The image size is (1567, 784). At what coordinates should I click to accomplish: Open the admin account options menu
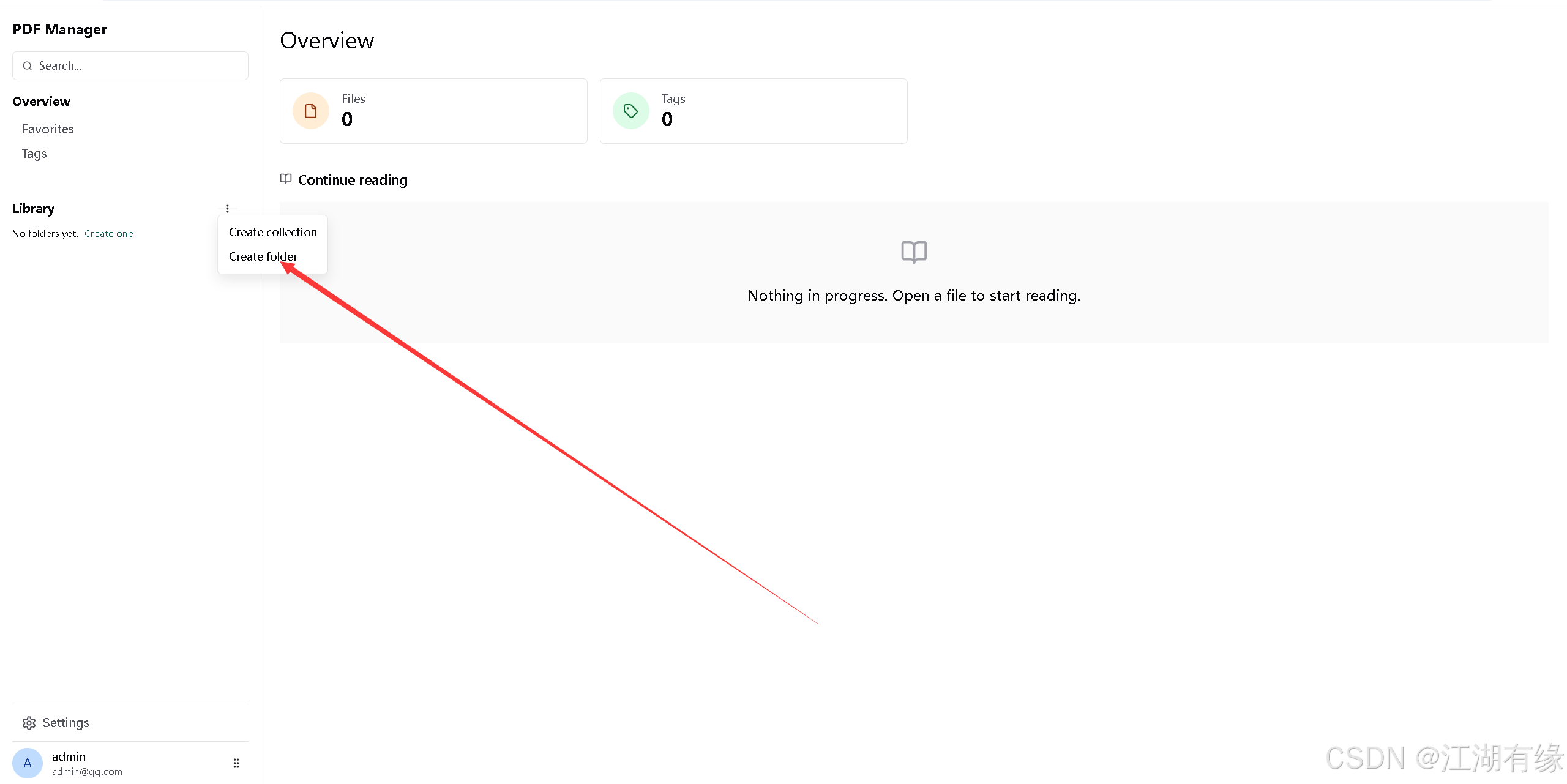coord(236,763)
